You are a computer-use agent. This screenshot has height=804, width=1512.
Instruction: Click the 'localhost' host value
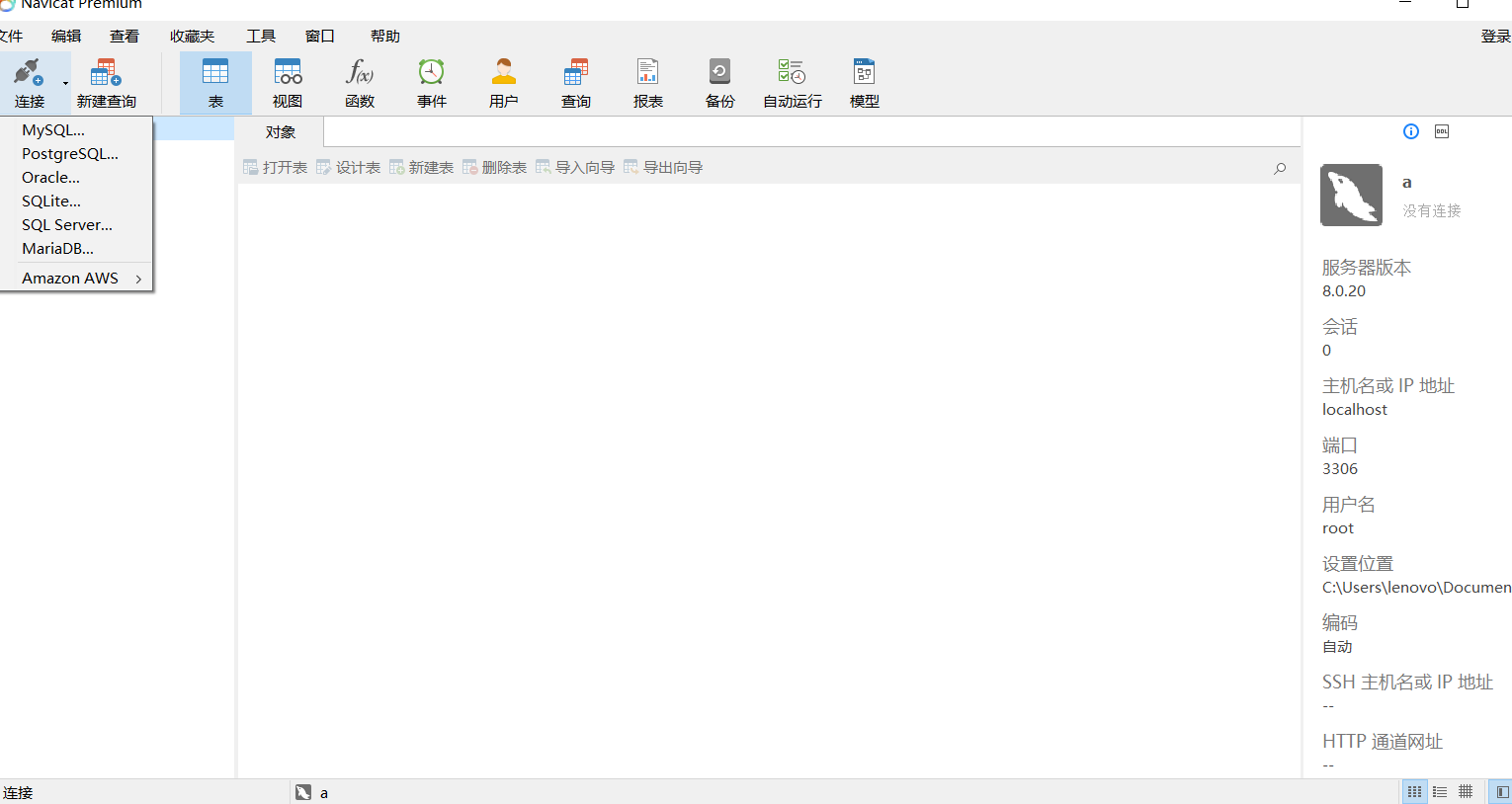tap(1355, 410)
